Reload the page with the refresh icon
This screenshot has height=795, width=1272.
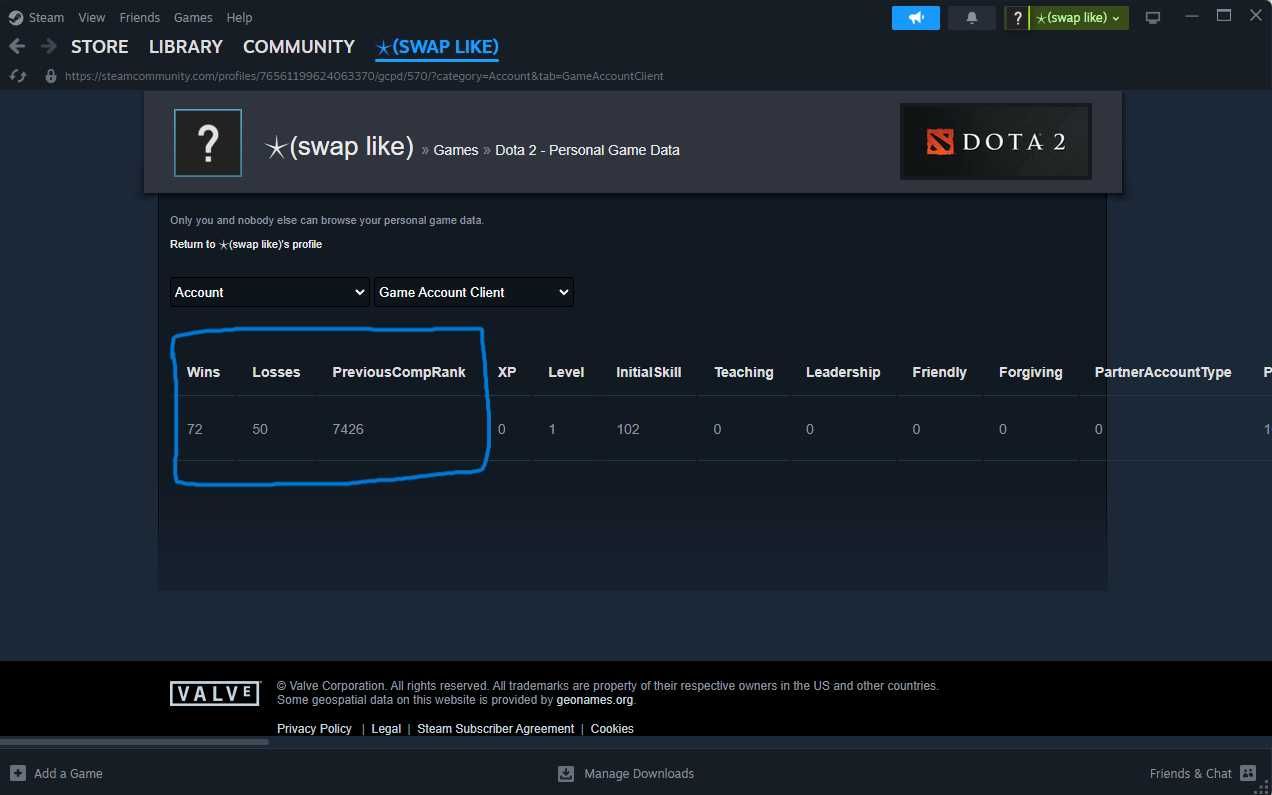click(x=16, y=76)
